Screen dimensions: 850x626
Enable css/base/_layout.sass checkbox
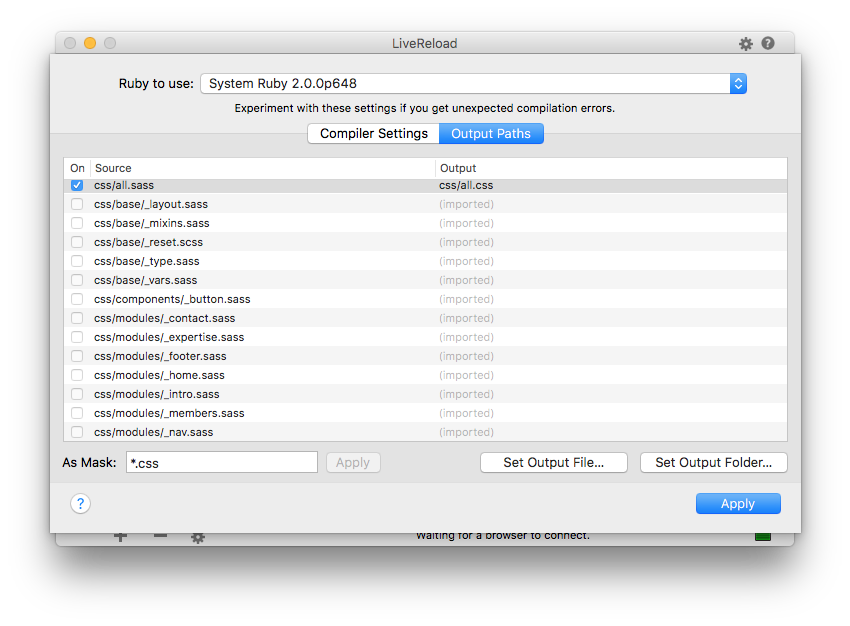tap(77, 204)
